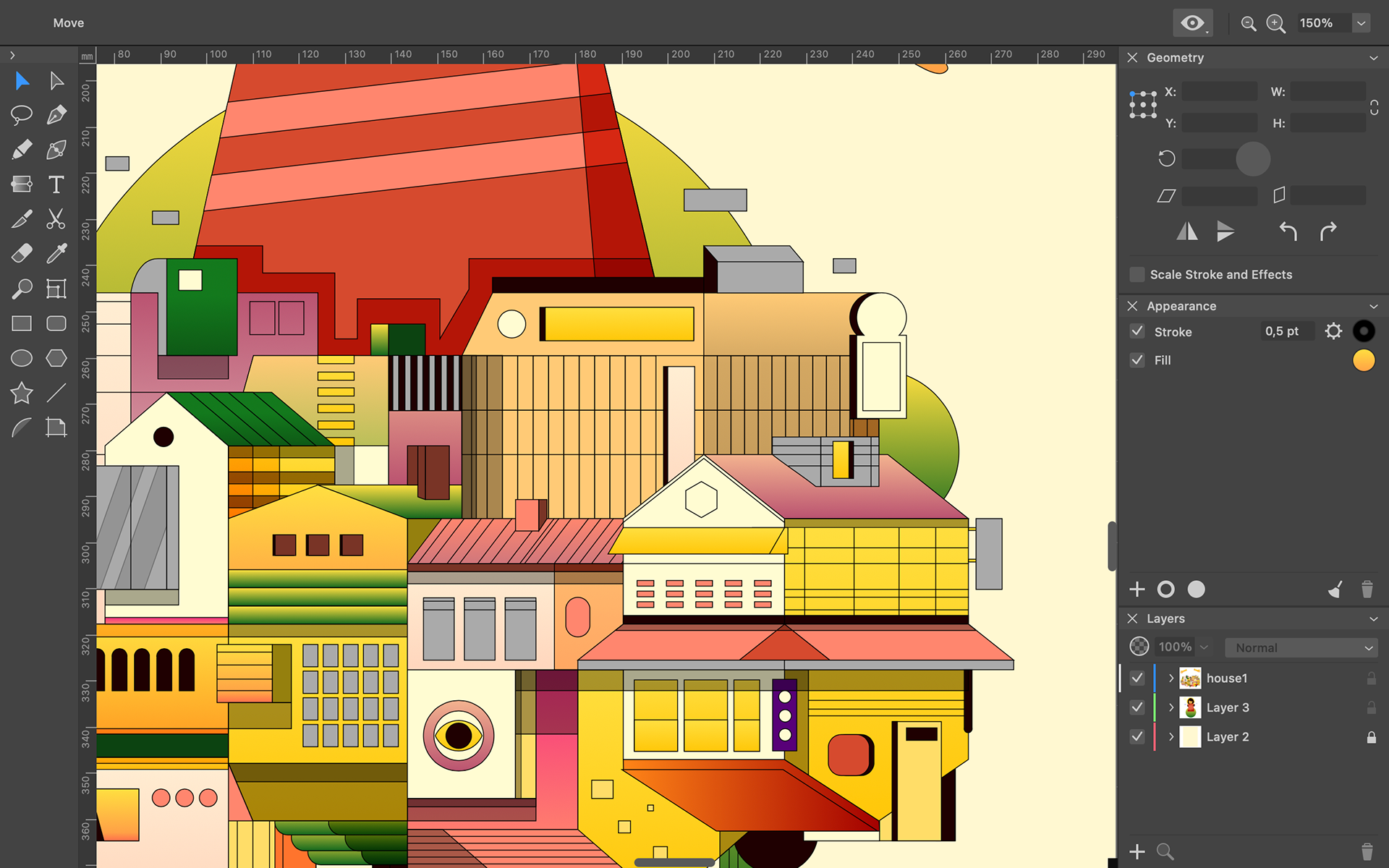The image size is (1389, 868).
Task: Rotate 90 degrees counterclockwise
Action: 1288,231
